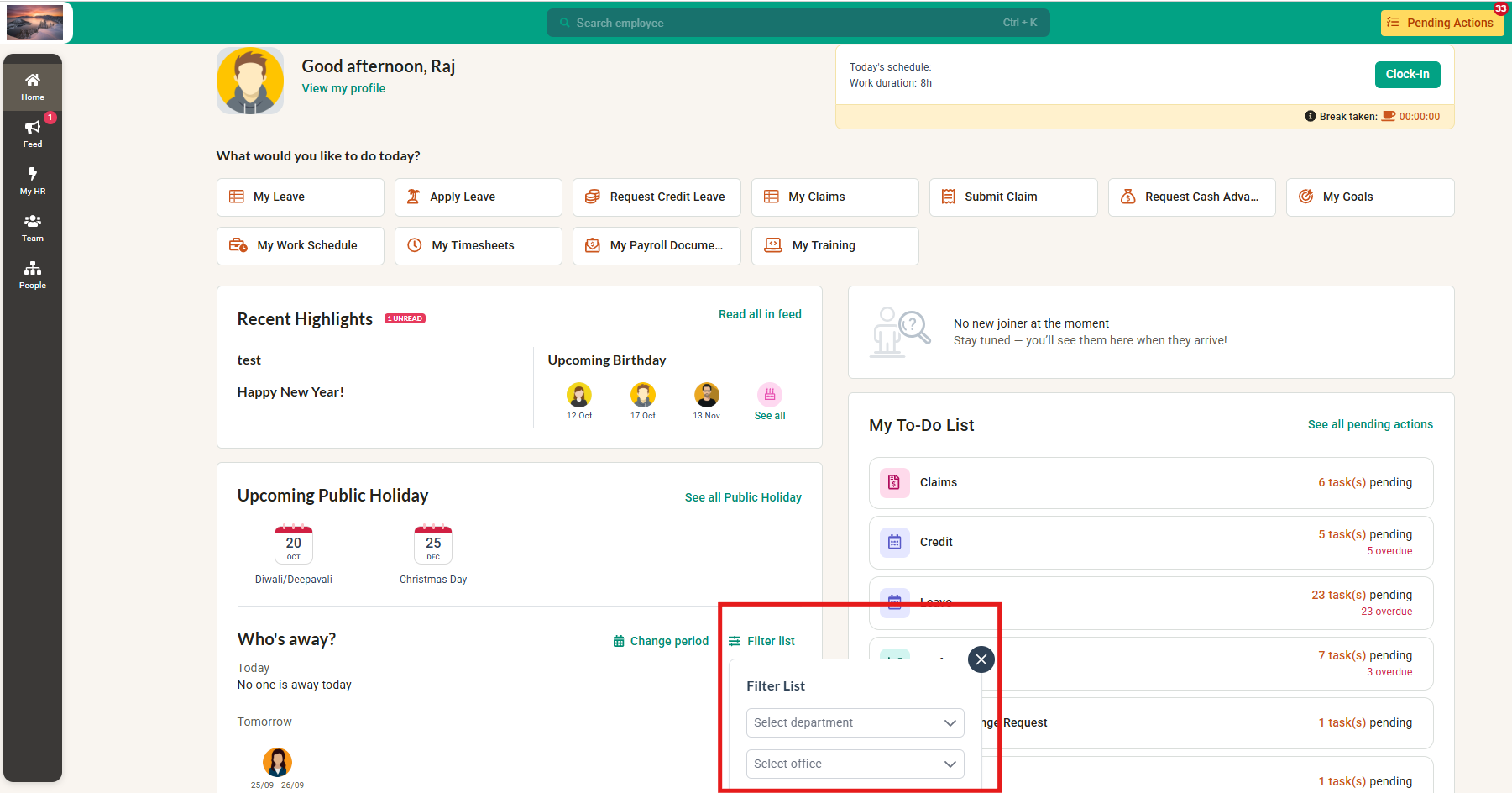This screenshot has width=1512, height=793.
Task: Click the View my profile link
Action: [x=343, y=88]
